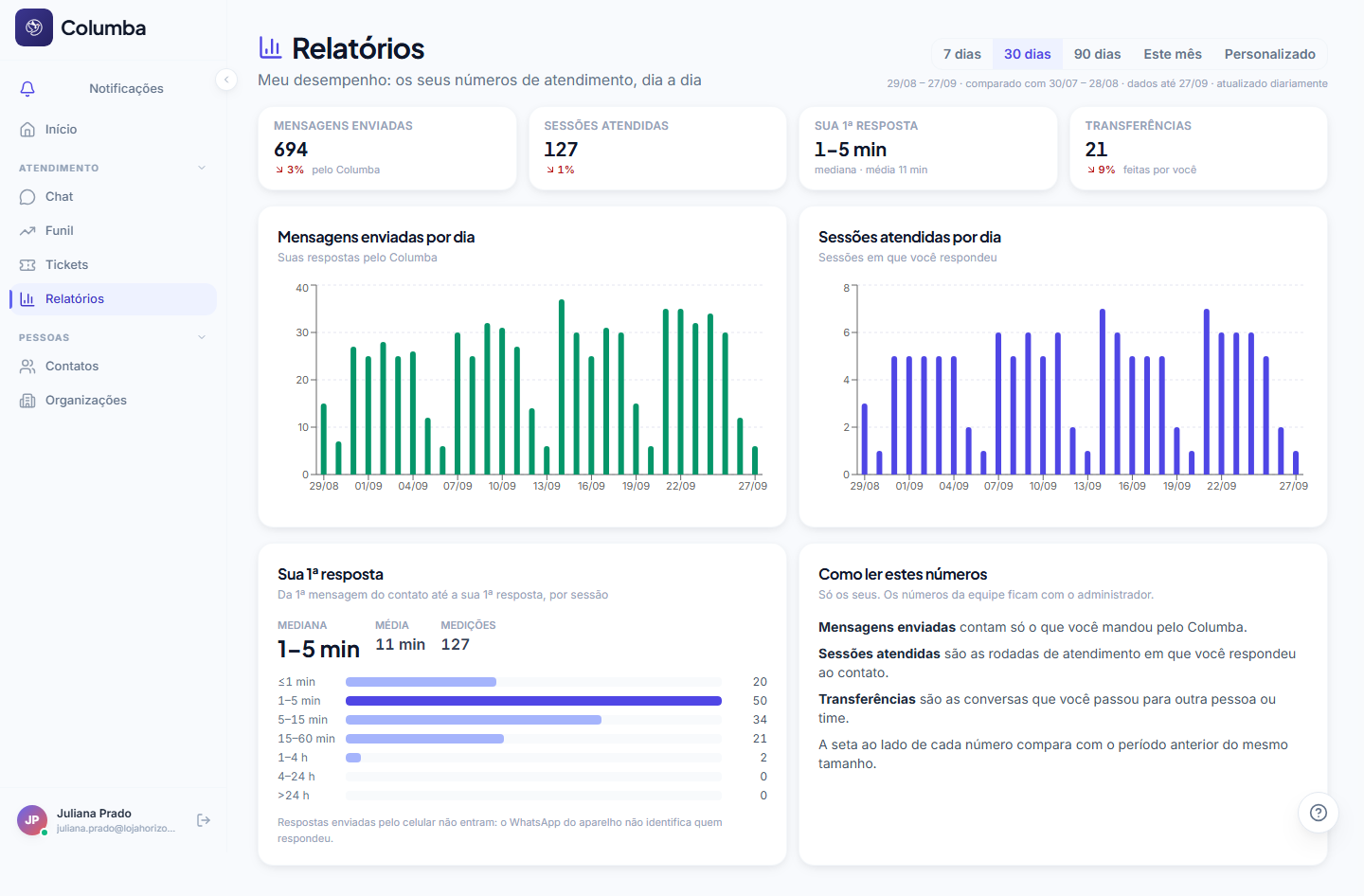Open Notificações bell icon
The width and height of the screenshot is (1364, 896).
pos(27,88)
